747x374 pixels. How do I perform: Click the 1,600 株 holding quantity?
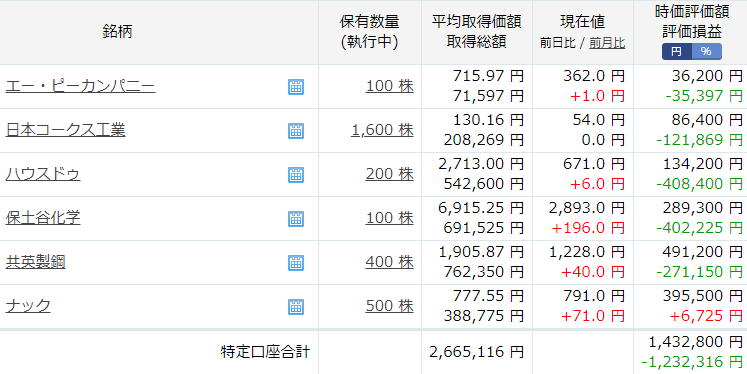click(383, 130)
